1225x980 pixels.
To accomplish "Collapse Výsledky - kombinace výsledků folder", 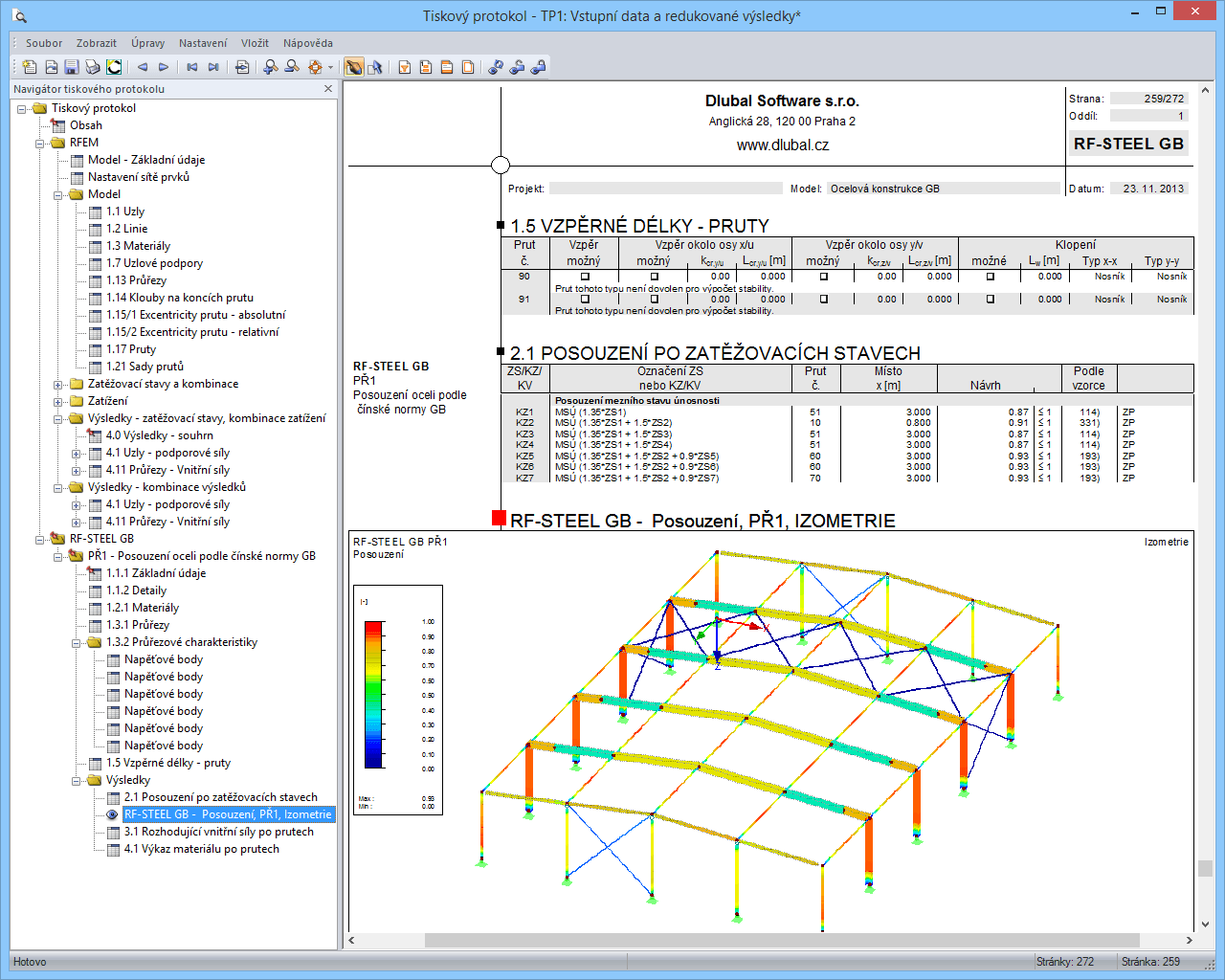I will (58, 487).
